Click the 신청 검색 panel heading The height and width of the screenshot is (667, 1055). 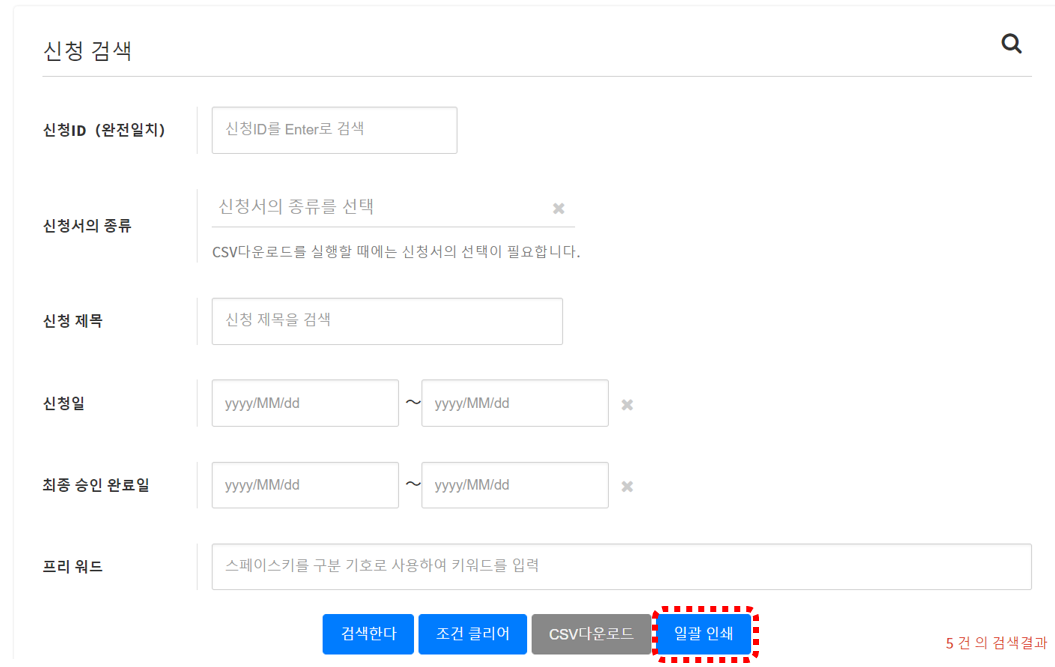(x=88, y=51)
